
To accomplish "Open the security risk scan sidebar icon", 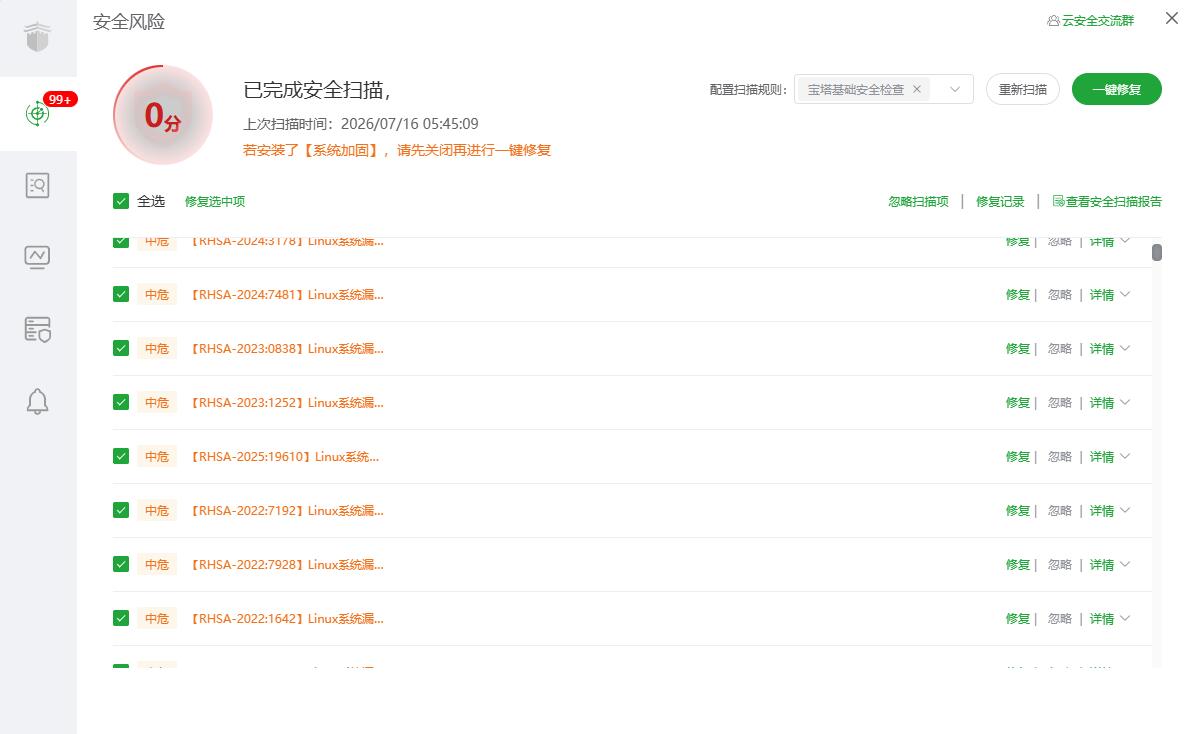I will tap(37, 114).
